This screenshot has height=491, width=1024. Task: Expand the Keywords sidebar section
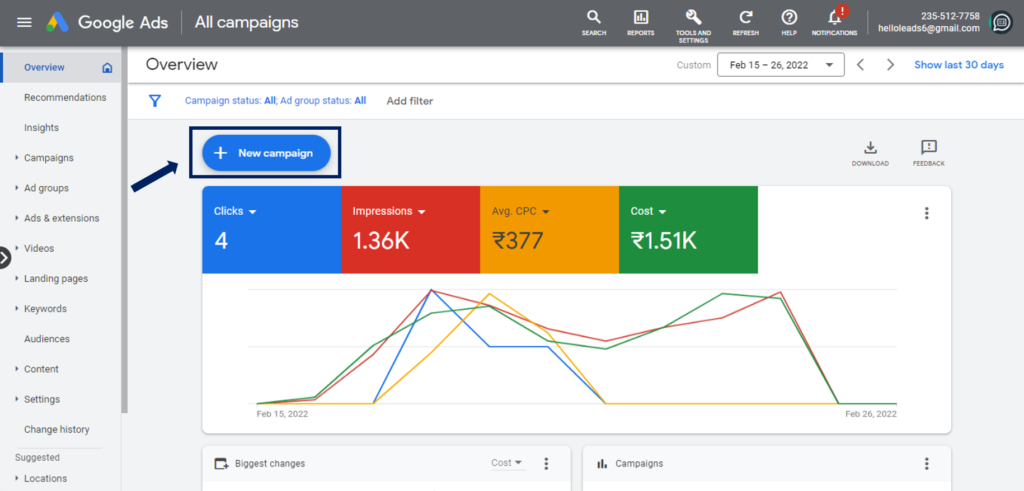point(45,309)
